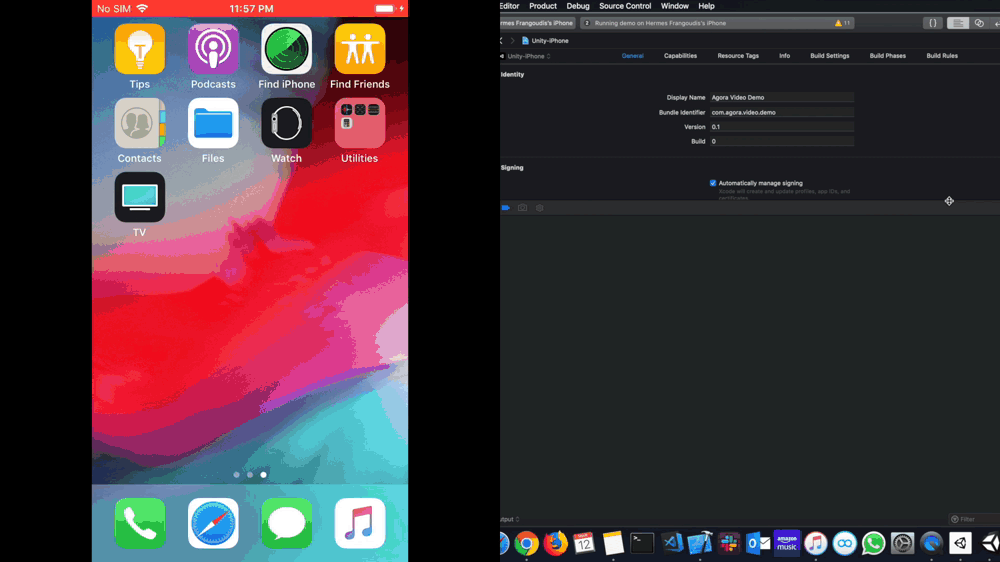Switch to the General tab
This screenshot has width=1000, height=562.
pyautogui.click(x=633, y=56)
